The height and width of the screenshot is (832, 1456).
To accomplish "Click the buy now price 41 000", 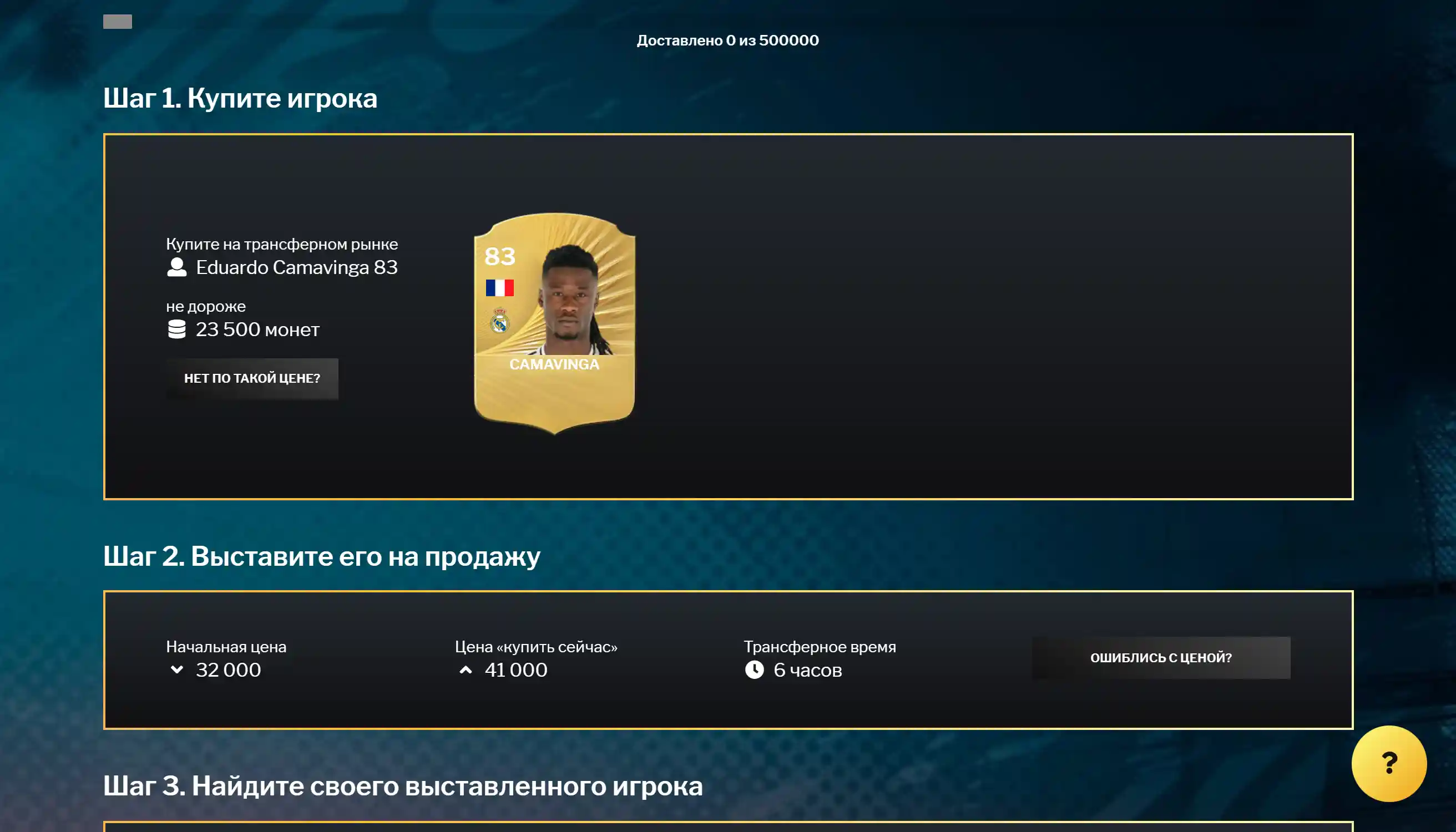I will tap(515, 669).
